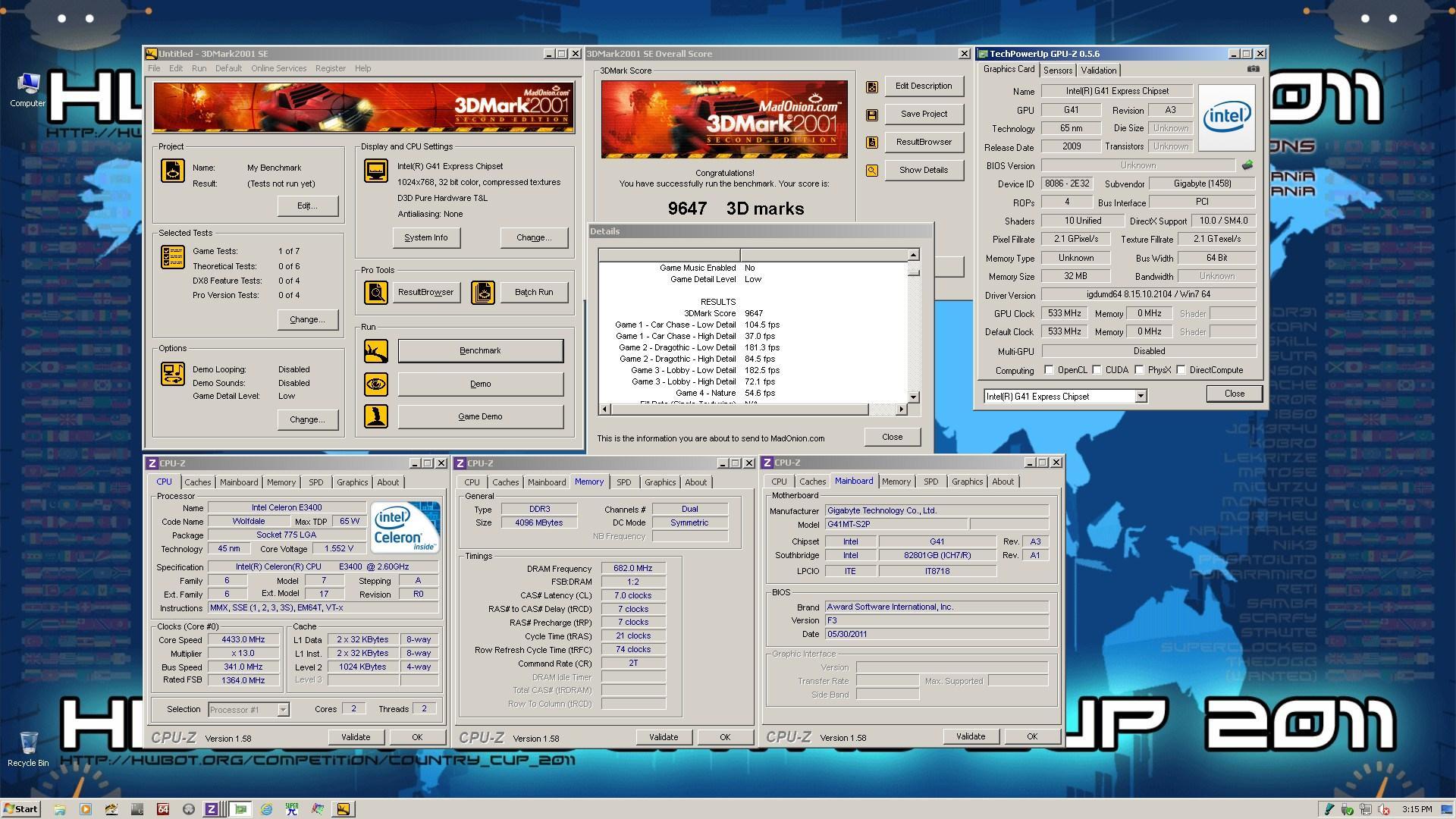Click the 3DMark2001 taskbar button
This screenshot has width=1456, height=819.
(344, 809)
